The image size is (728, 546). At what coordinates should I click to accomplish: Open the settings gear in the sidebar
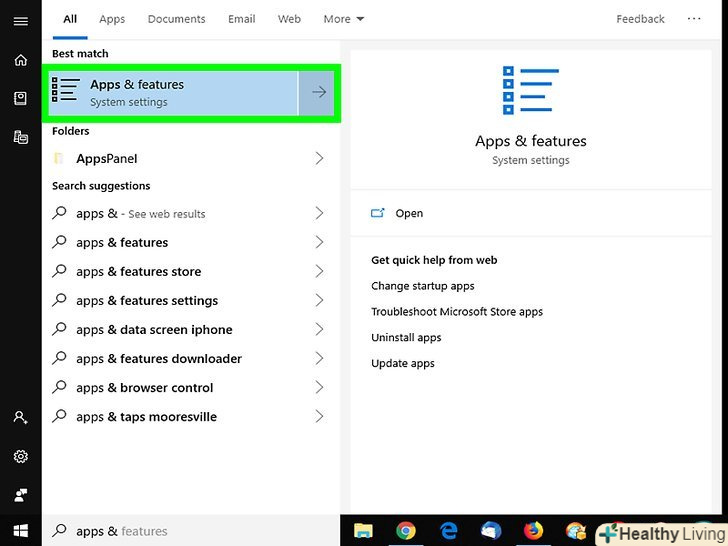20,456
